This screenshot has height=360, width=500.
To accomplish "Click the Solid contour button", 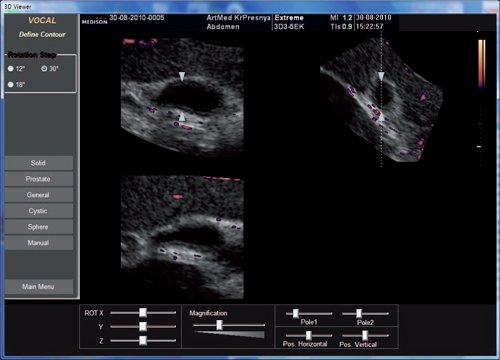I will pyautogui.click(x=39, y=163).
